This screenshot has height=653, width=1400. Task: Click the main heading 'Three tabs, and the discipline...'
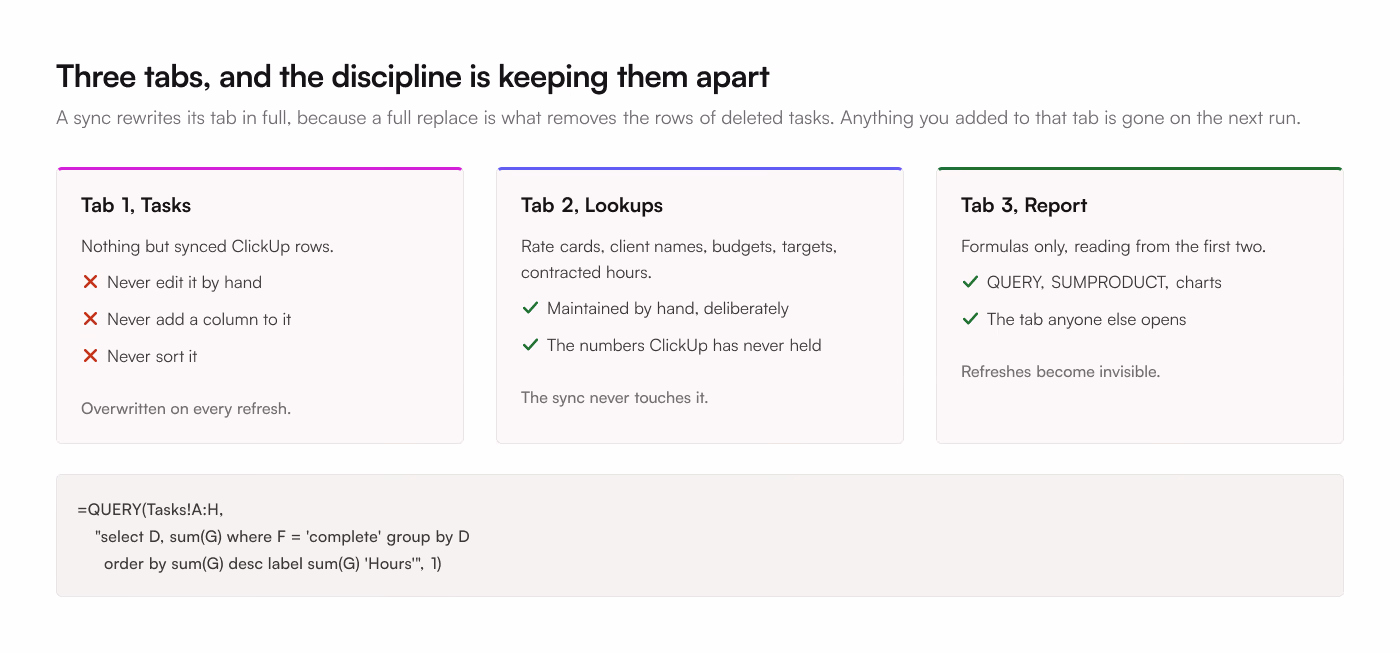pos(413,77)
